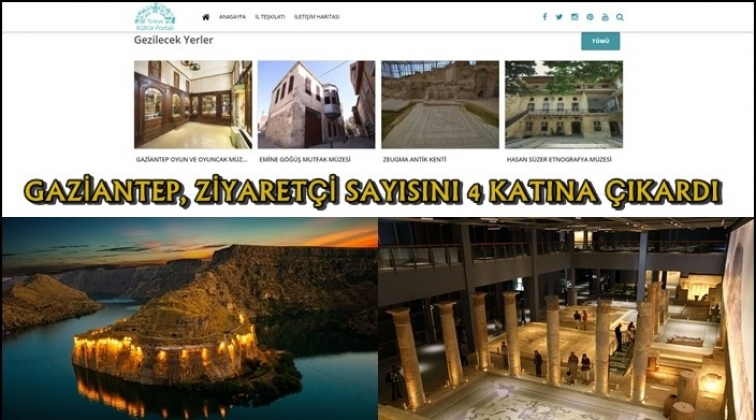Open the Pinterest social link
756x420 pixels.
coord(590,17)
